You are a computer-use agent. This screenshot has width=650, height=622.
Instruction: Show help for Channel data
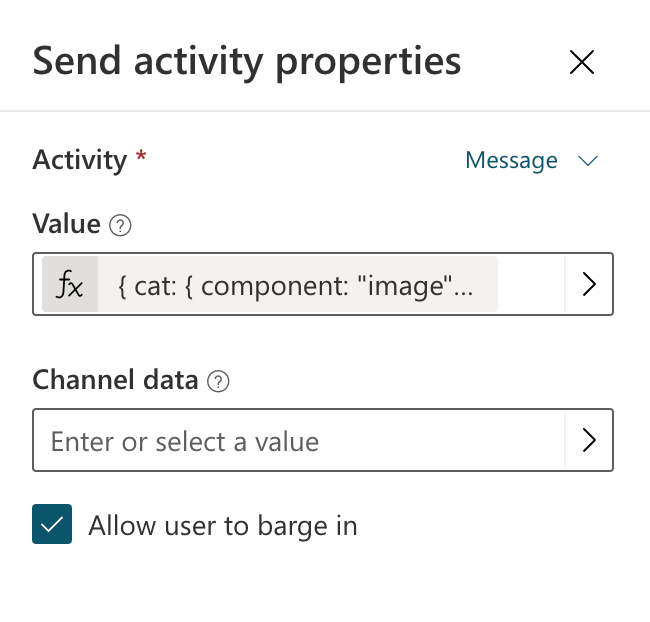point(218,381)
